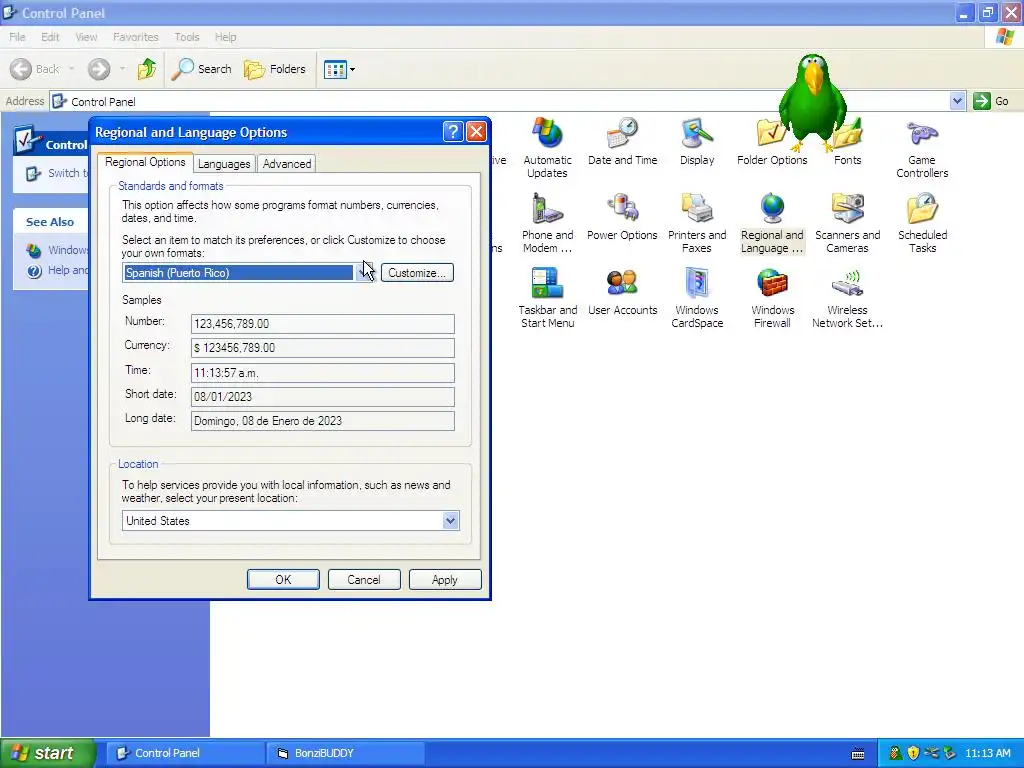Screen dimensions: 1024x768
Task: Open the Help menu
Action: coord(225,37)
